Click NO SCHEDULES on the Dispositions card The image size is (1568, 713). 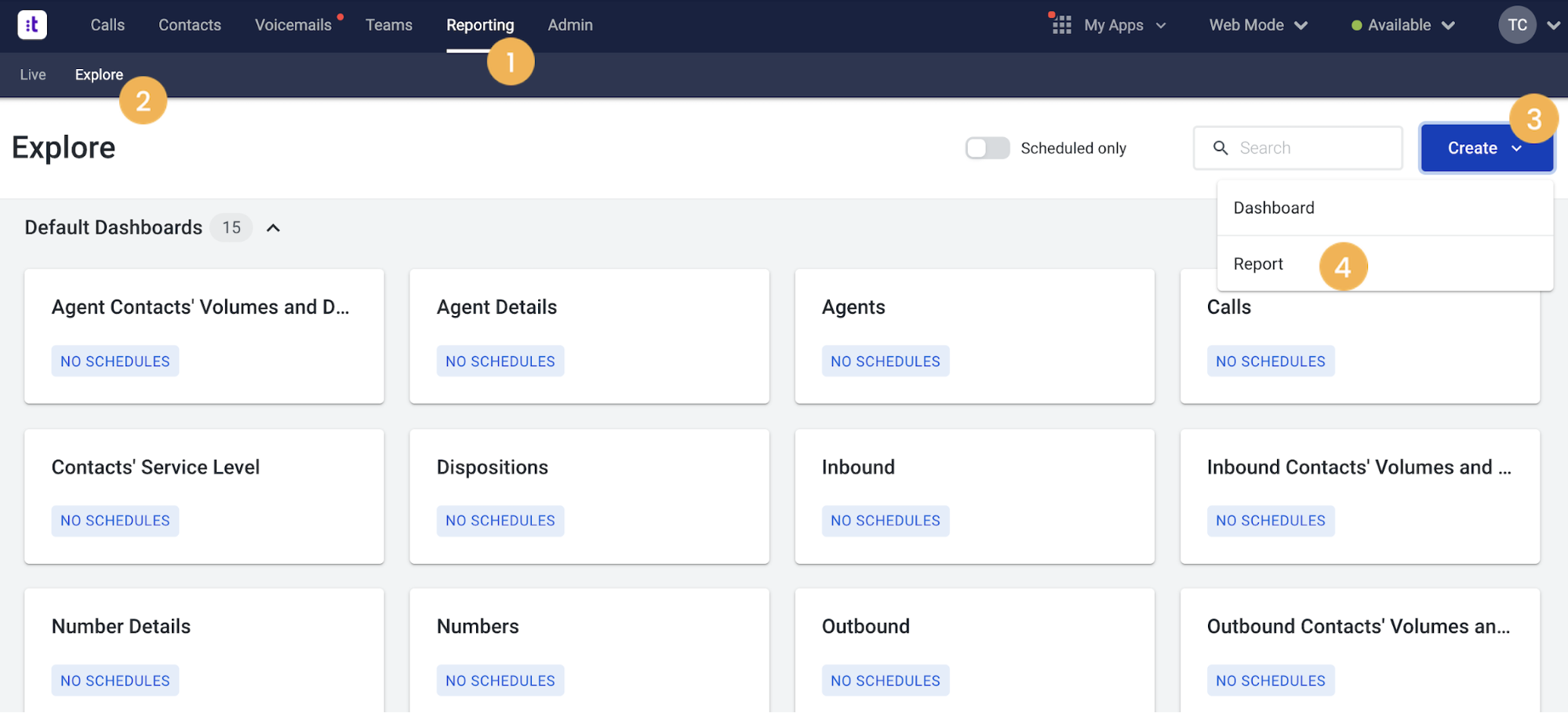coord(500,520)
